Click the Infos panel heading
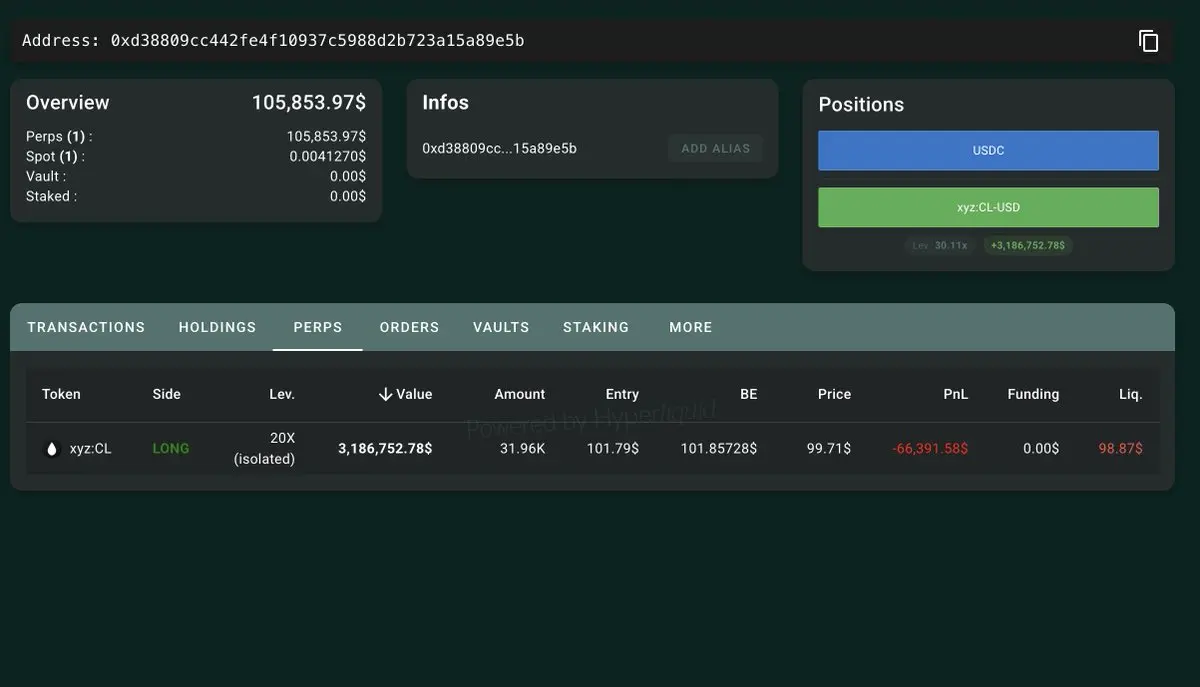Image resolution: width=1200 pixels, height=687 pixels. point(445,102)
